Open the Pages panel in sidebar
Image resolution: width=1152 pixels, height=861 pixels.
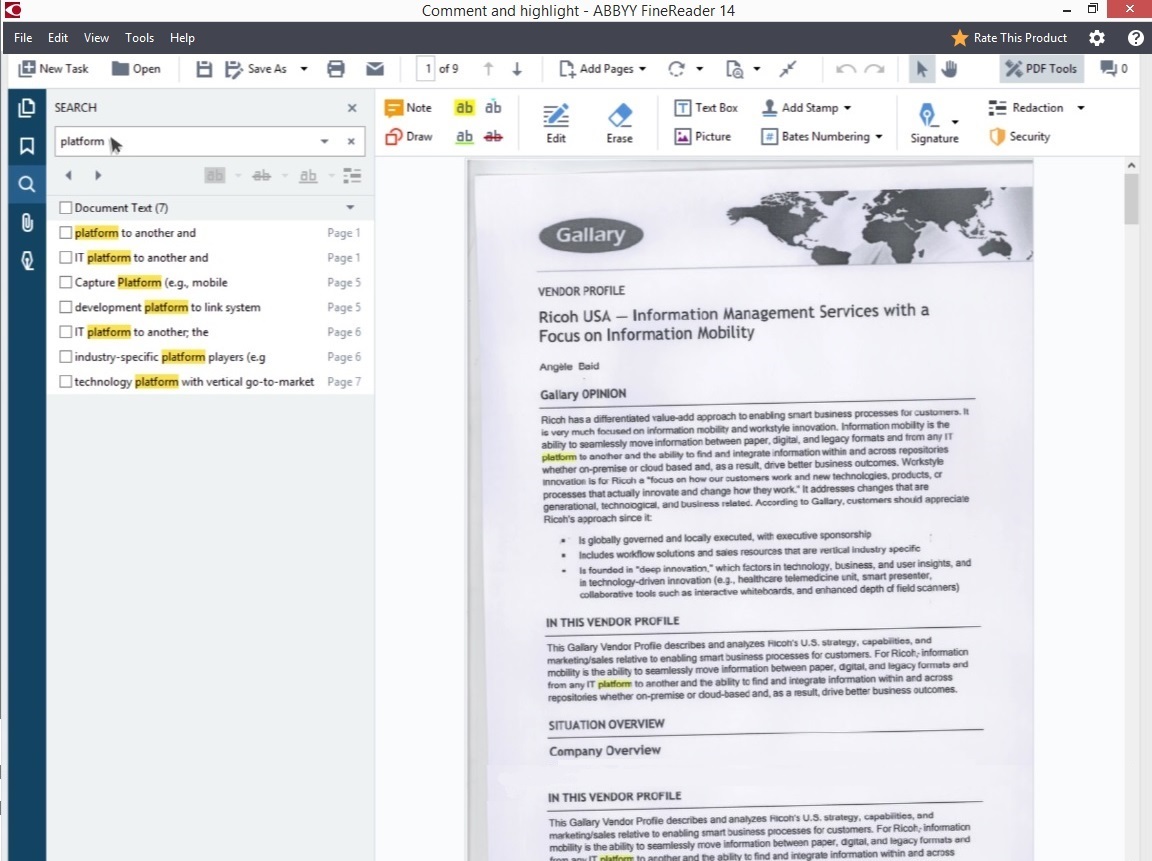click(x=26, y=108)
